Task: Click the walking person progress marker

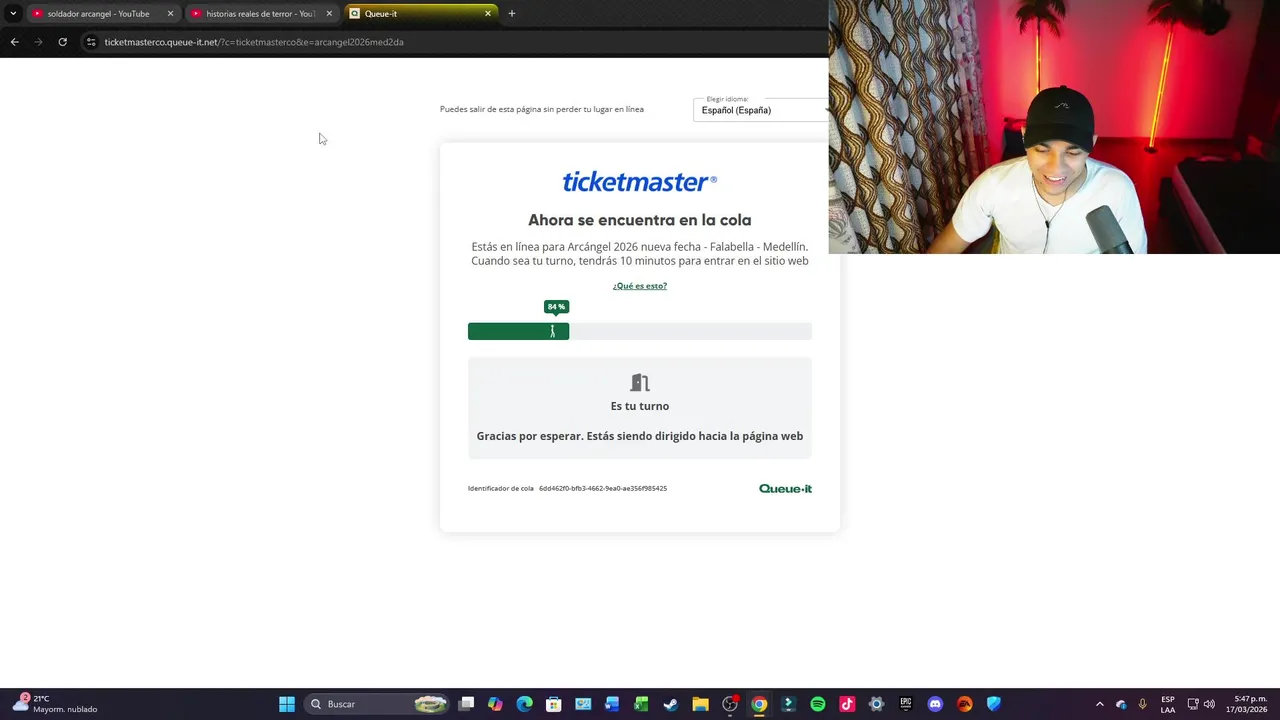Action: click(x=552, y=331)
